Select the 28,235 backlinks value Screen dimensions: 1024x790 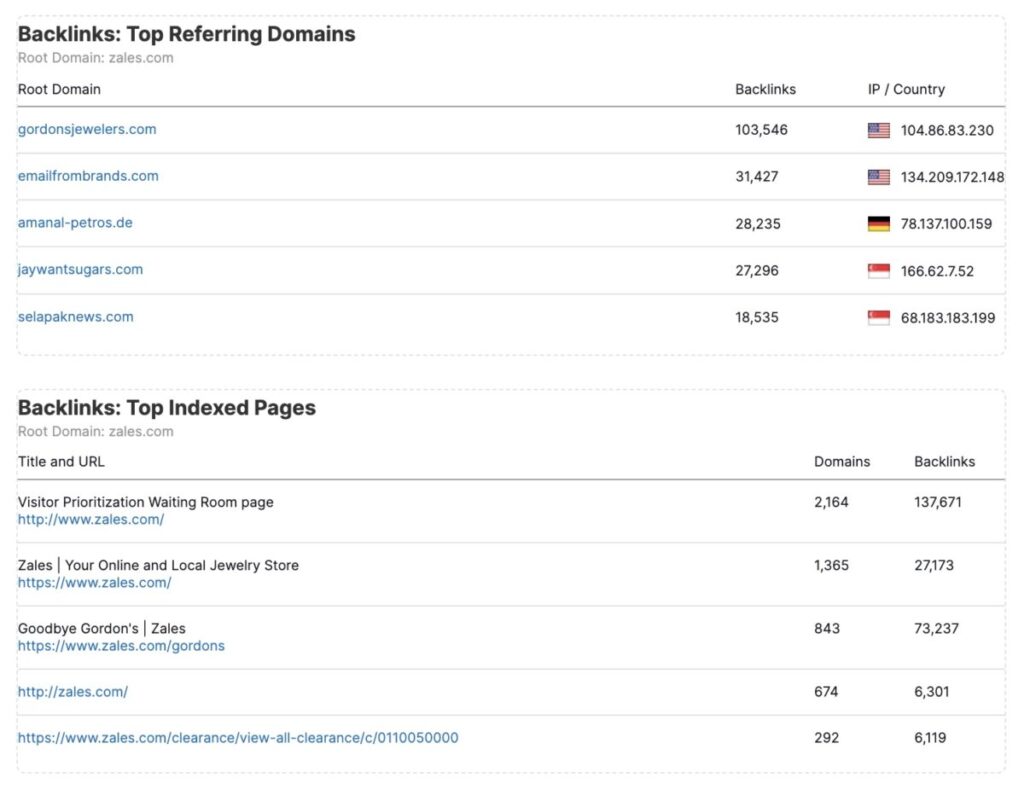[758, 223]
